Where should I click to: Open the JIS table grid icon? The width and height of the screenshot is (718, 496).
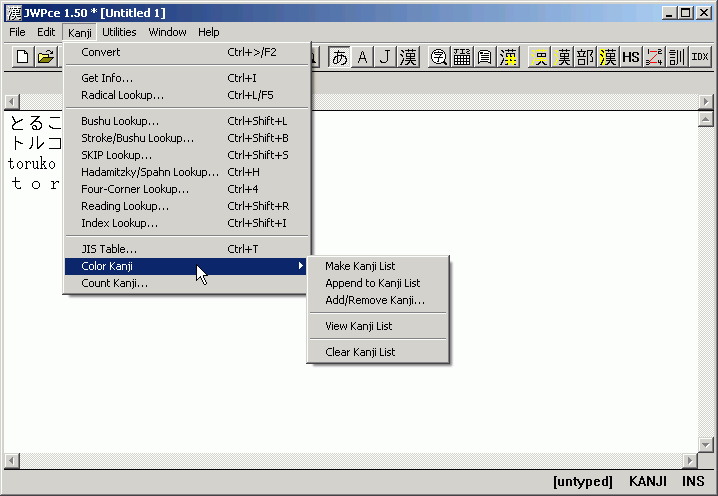click(x=462, y=57)
